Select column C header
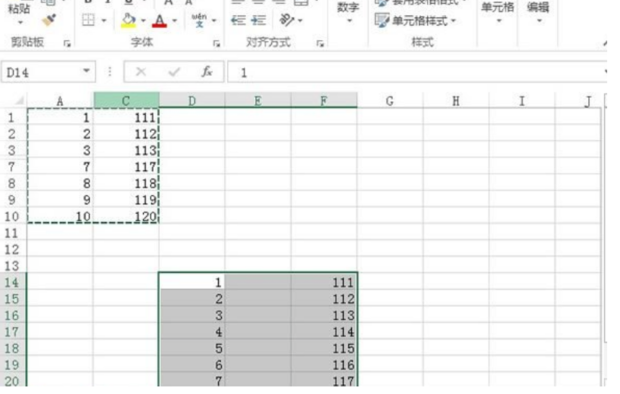 coord(126,101)
